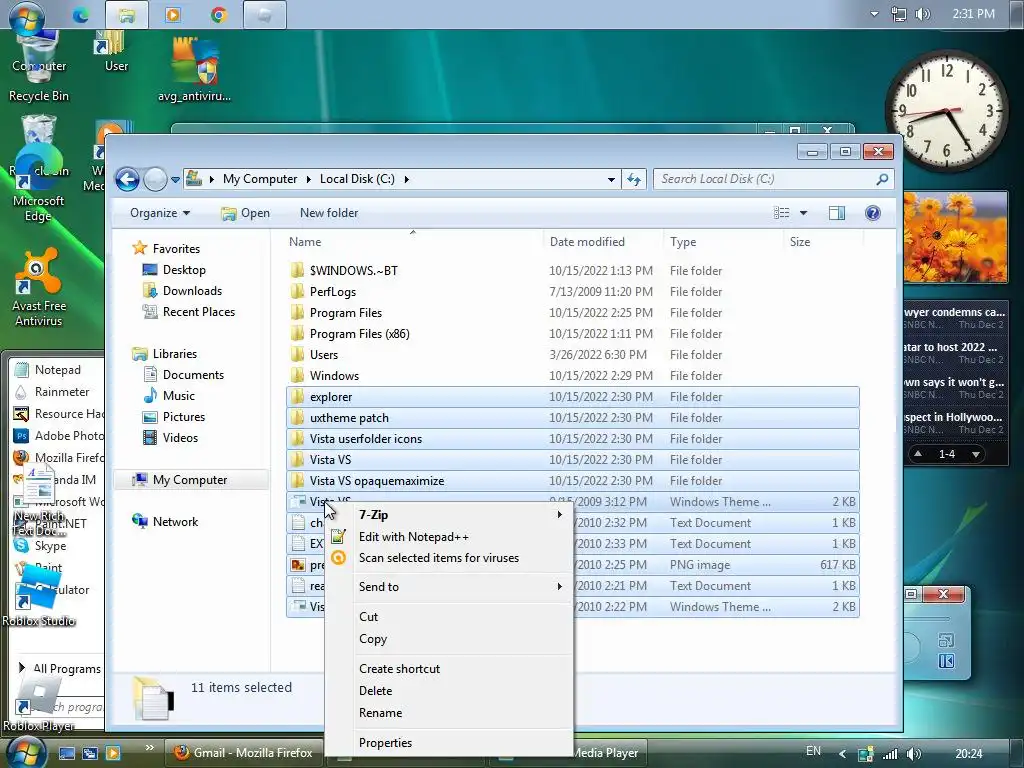The image size is (1024, 768).
Task: Select the PerfLogs folder
Action: (x=572, y=291)
